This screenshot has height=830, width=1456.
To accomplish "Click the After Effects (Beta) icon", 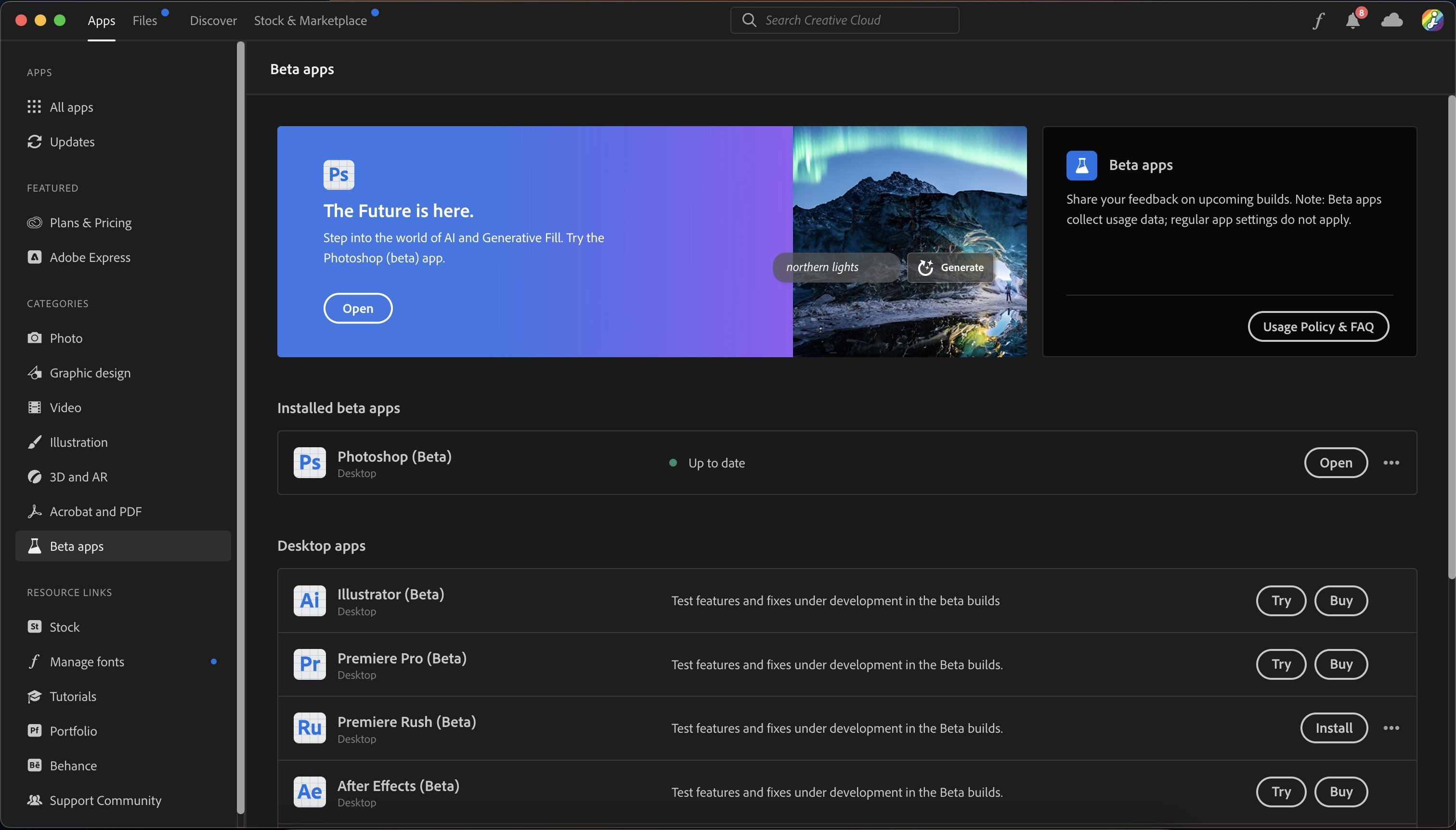I will (x=310, y=792).
